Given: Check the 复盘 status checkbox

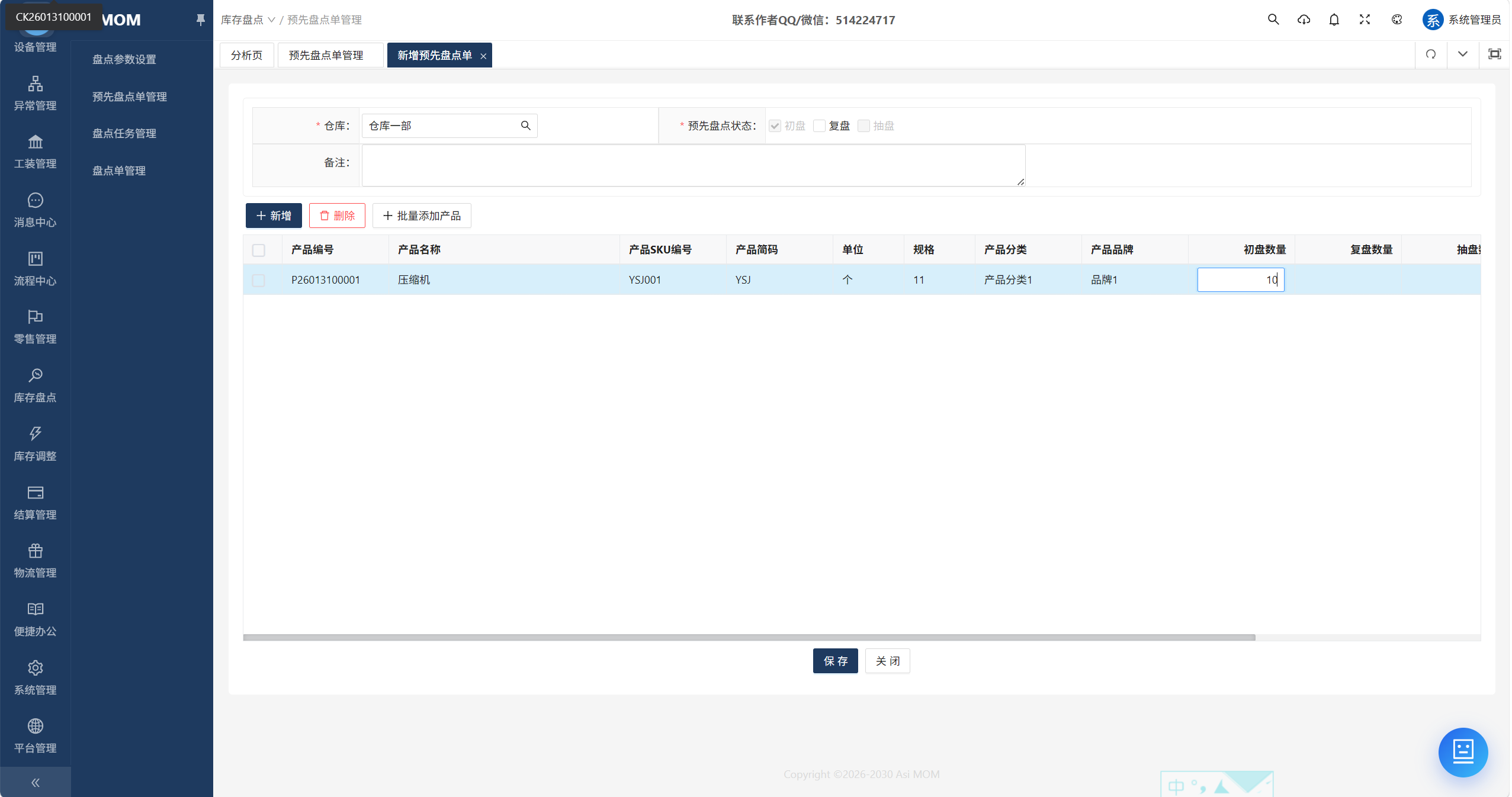Looking at the screenshot, I should click(x=819, y=126).
